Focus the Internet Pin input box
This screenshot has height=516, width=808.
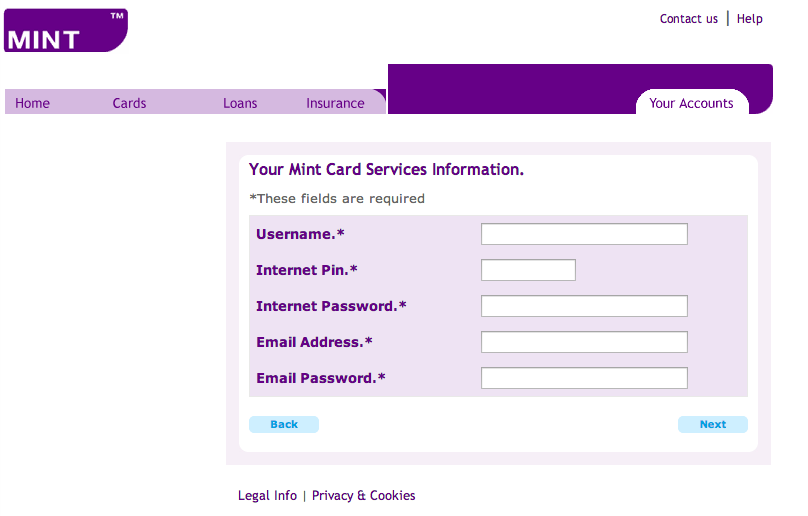point(528,270)
